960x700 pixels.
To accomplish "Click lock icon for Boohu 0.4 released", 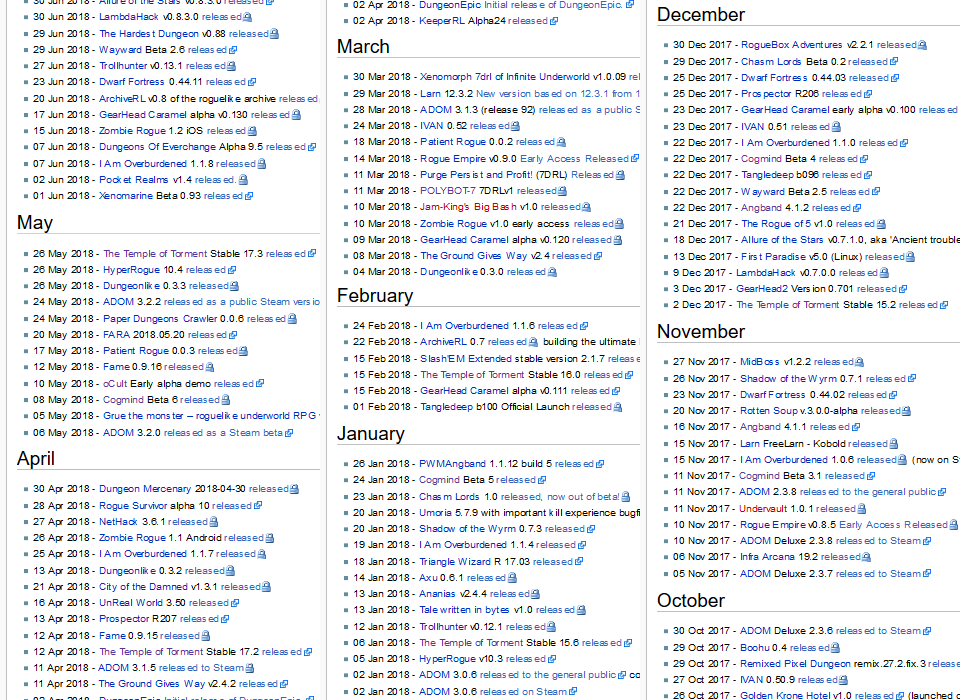I will pos(835,647).
